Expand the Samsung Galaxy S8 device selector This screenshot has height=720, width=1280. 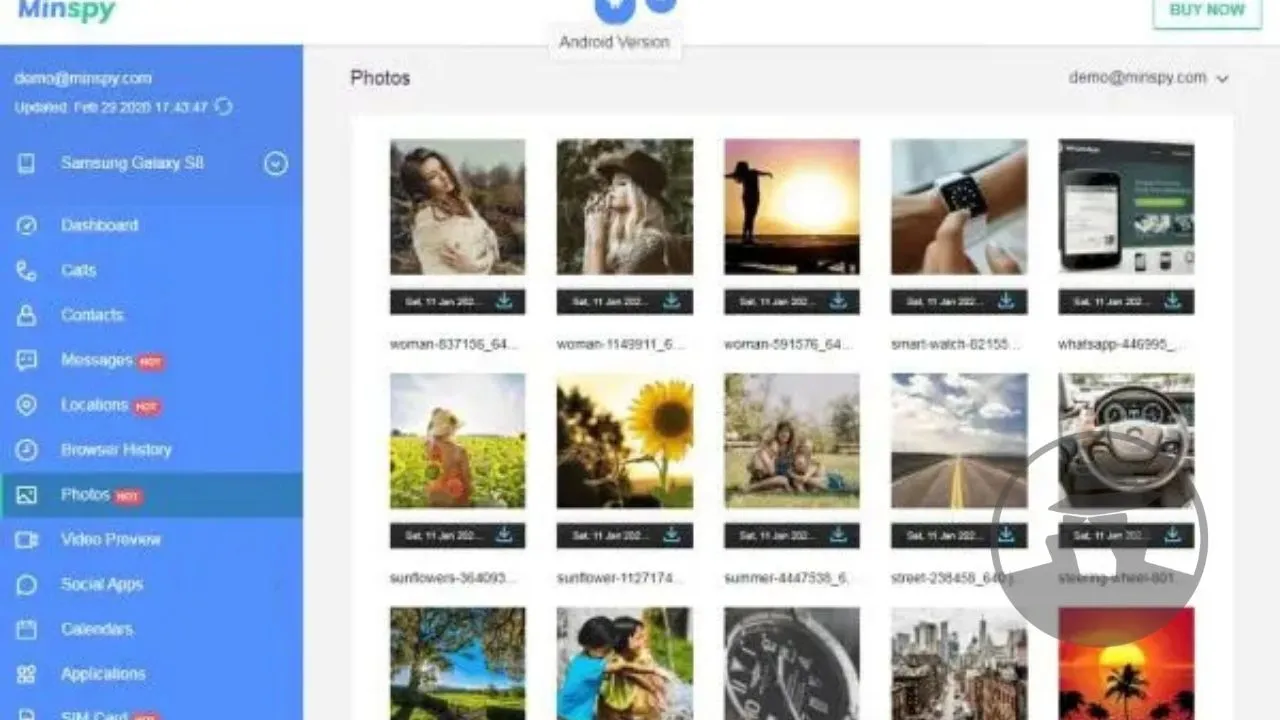[276, 164]
